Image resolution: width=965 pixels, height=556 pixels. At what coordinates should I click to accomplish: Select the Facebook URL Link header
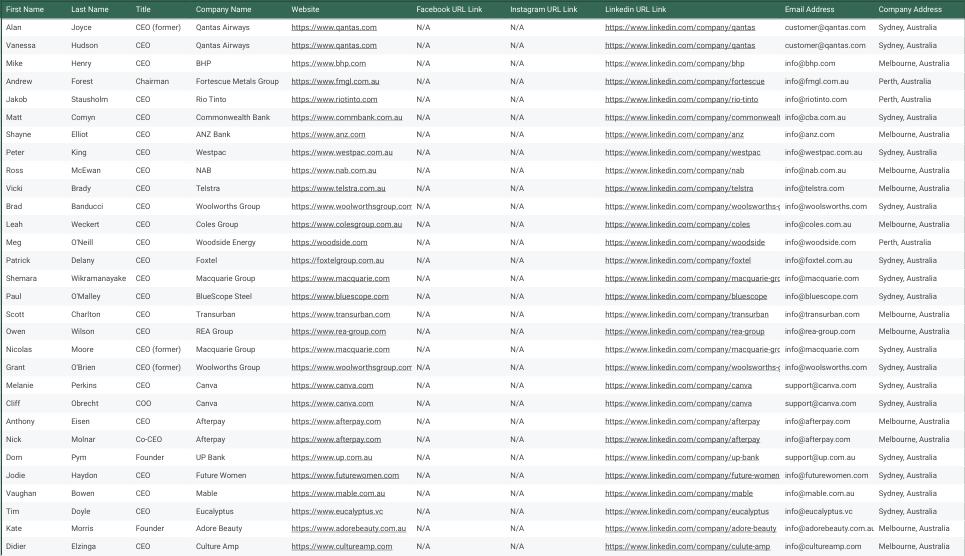[x=449, y=9]
